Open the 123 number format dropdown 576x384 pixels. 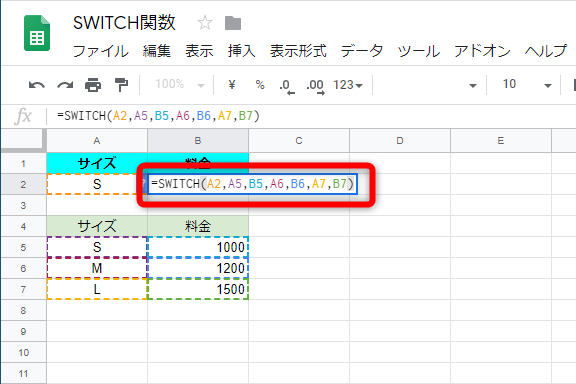pos(348,85)
